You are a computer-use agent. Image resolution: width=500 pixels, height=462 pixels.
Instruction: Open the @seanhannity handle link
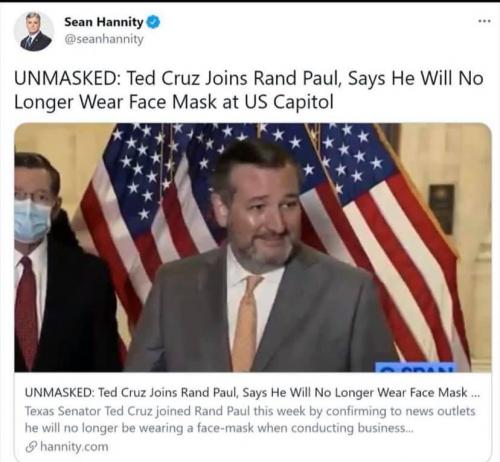point(104,39)
